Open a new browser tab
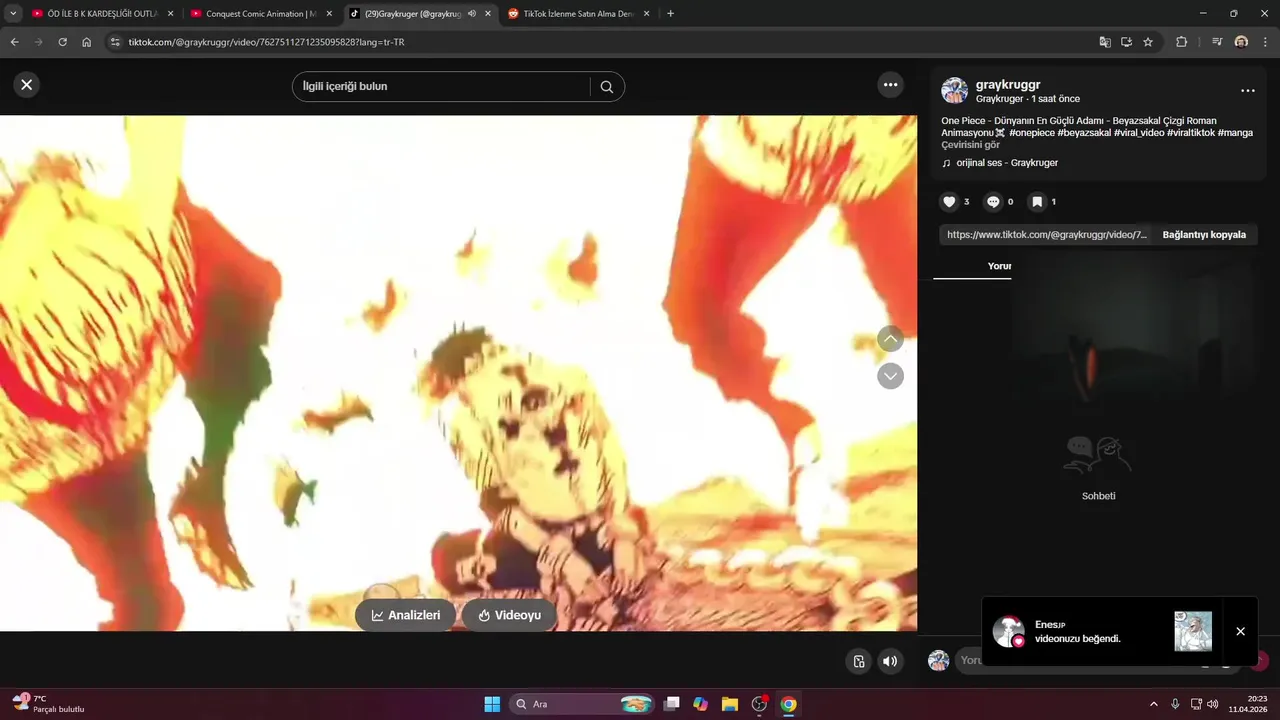The height and width of the screenshot is (720, 1280). (x=670, y=14)
